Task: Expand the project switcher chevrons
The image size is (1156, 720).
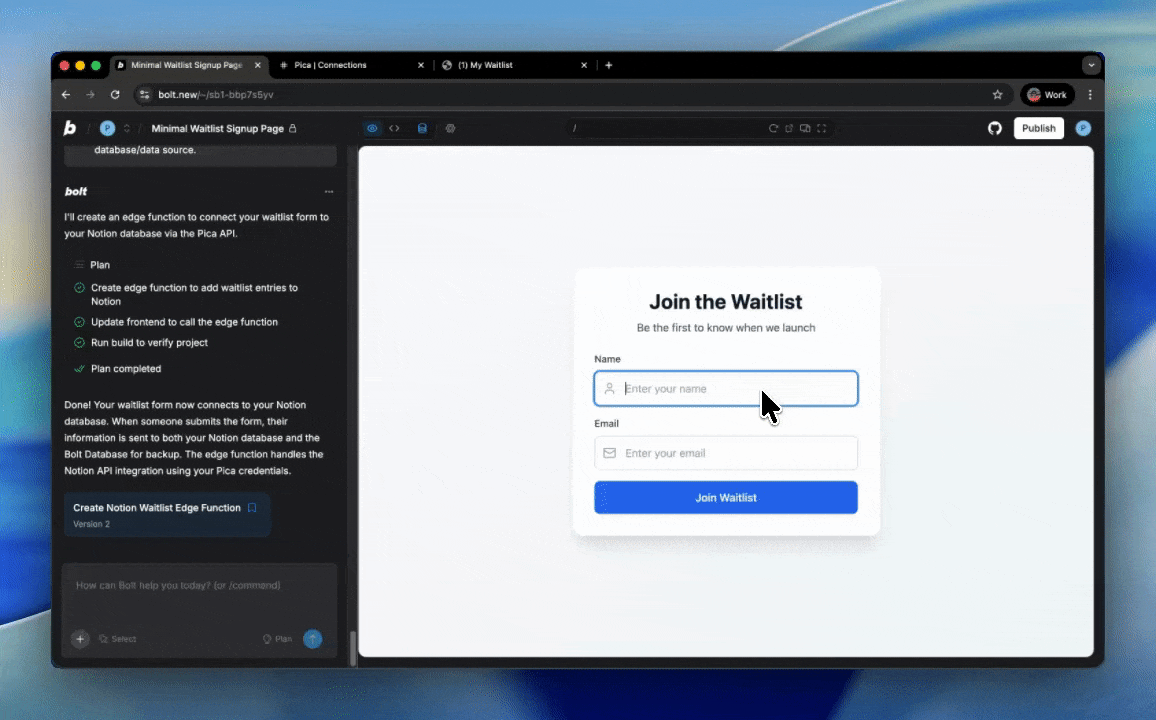Action: pos(127,128)
